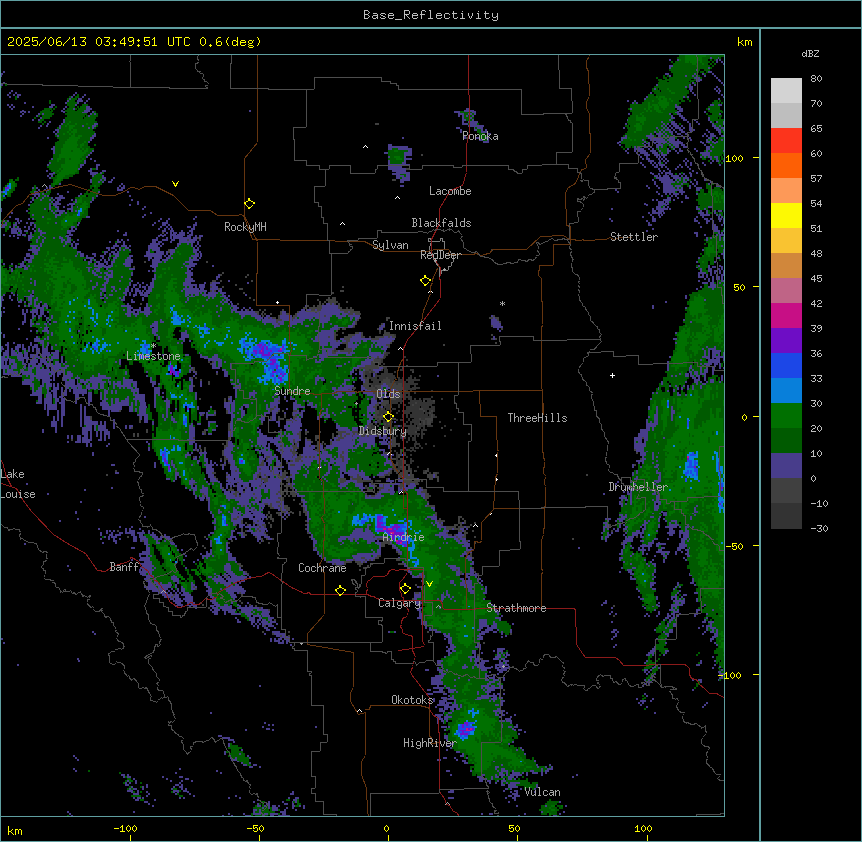Click the Blackfalds city label

[x=441, y=223]
